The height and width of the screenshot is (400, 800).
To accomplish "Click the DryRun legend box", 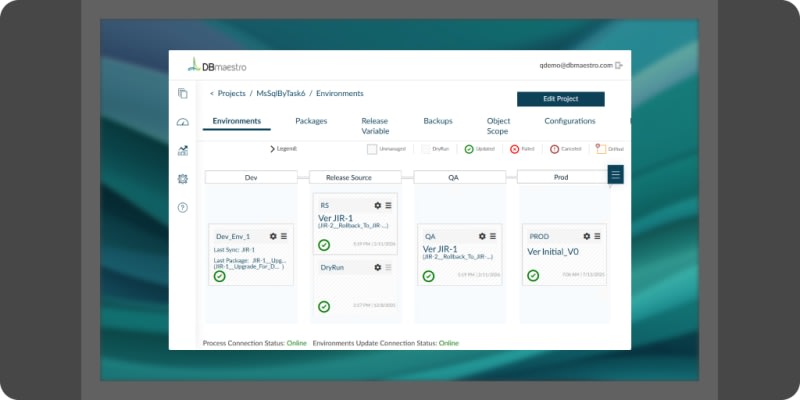I will tap(426, 149).
